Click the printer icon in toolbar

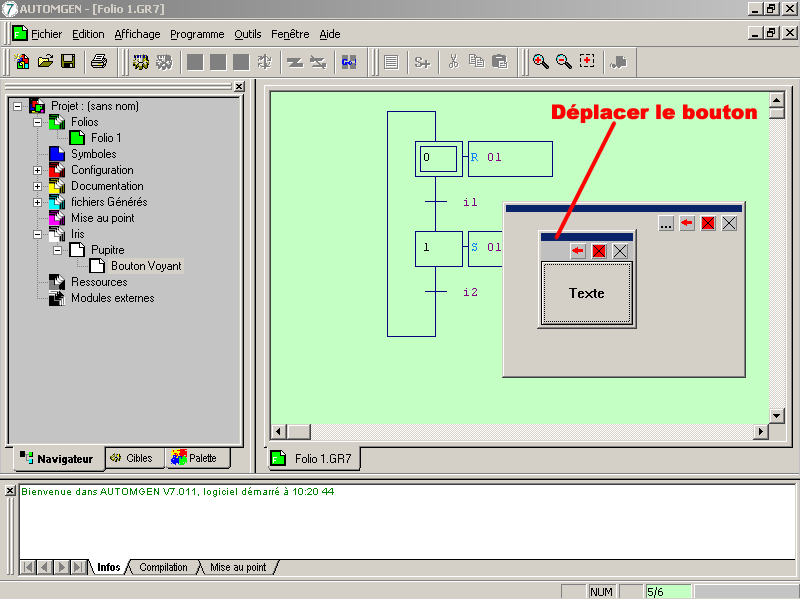(99, 62)
